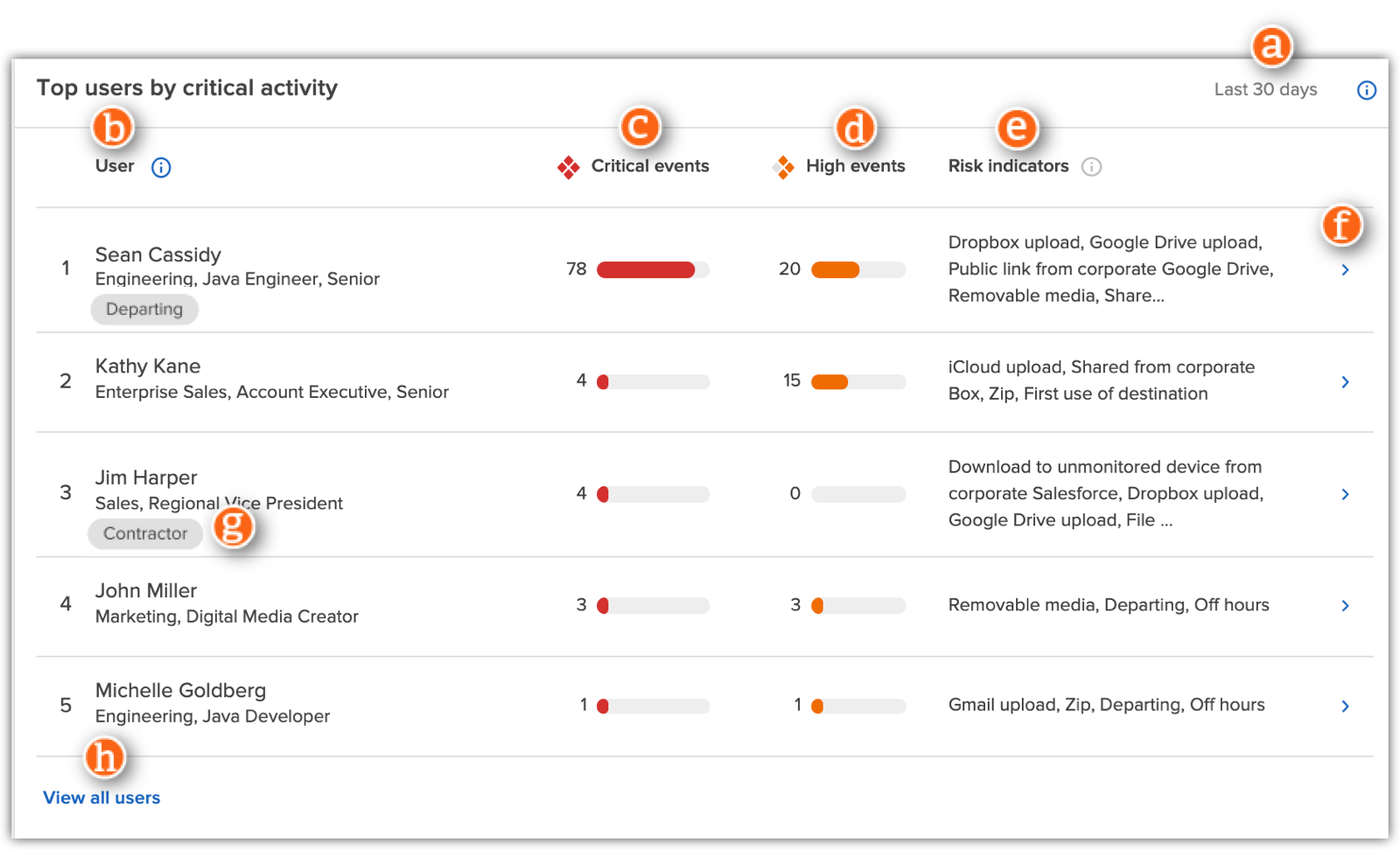Screen dimensions: 1400x850
Task: Click the info icon beside Risk indicators
Action: pos(1091,167)
